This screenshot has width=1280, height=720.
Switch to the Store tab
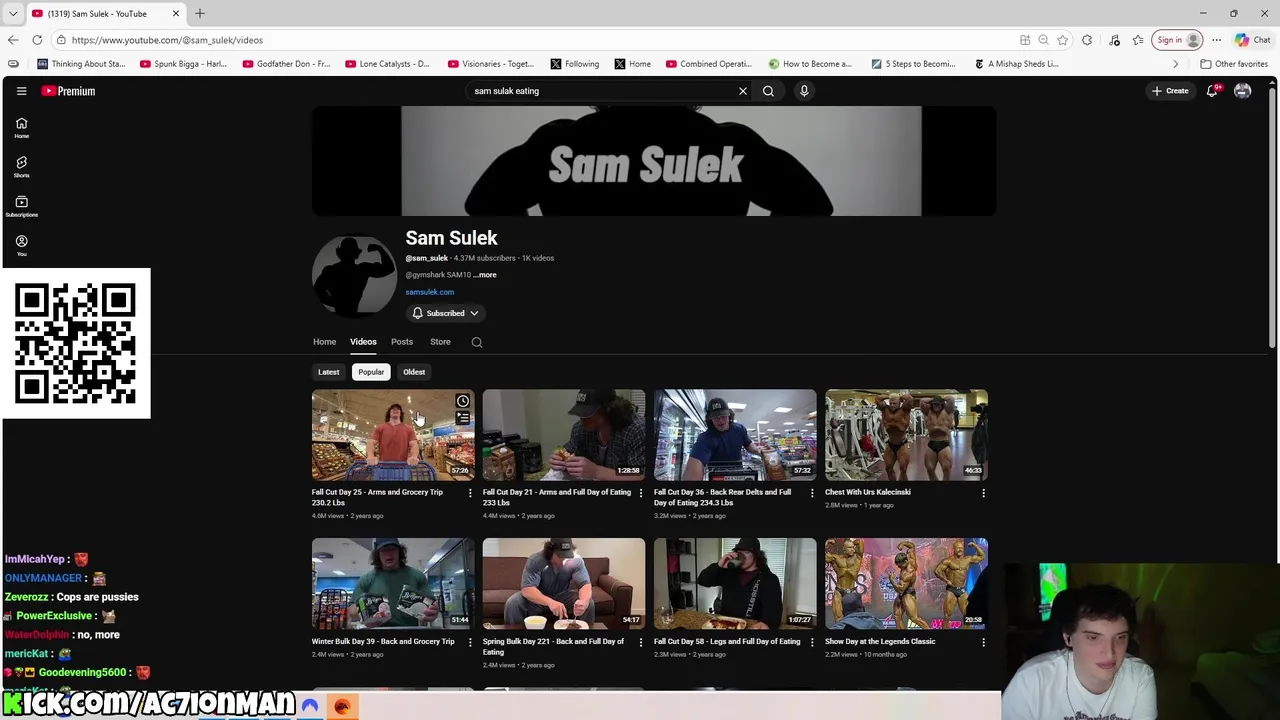pos(440,342)
